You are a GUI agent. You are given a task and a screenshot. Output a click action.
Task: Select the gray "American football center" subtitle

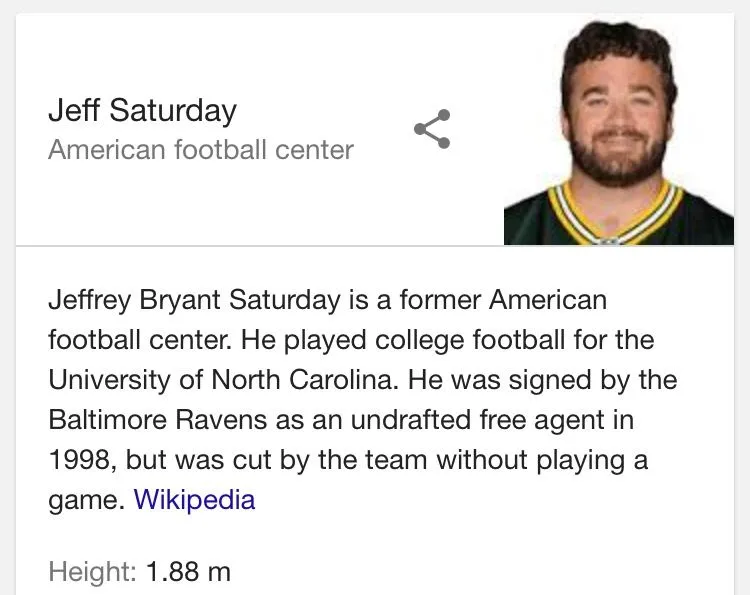pos(200,150)
